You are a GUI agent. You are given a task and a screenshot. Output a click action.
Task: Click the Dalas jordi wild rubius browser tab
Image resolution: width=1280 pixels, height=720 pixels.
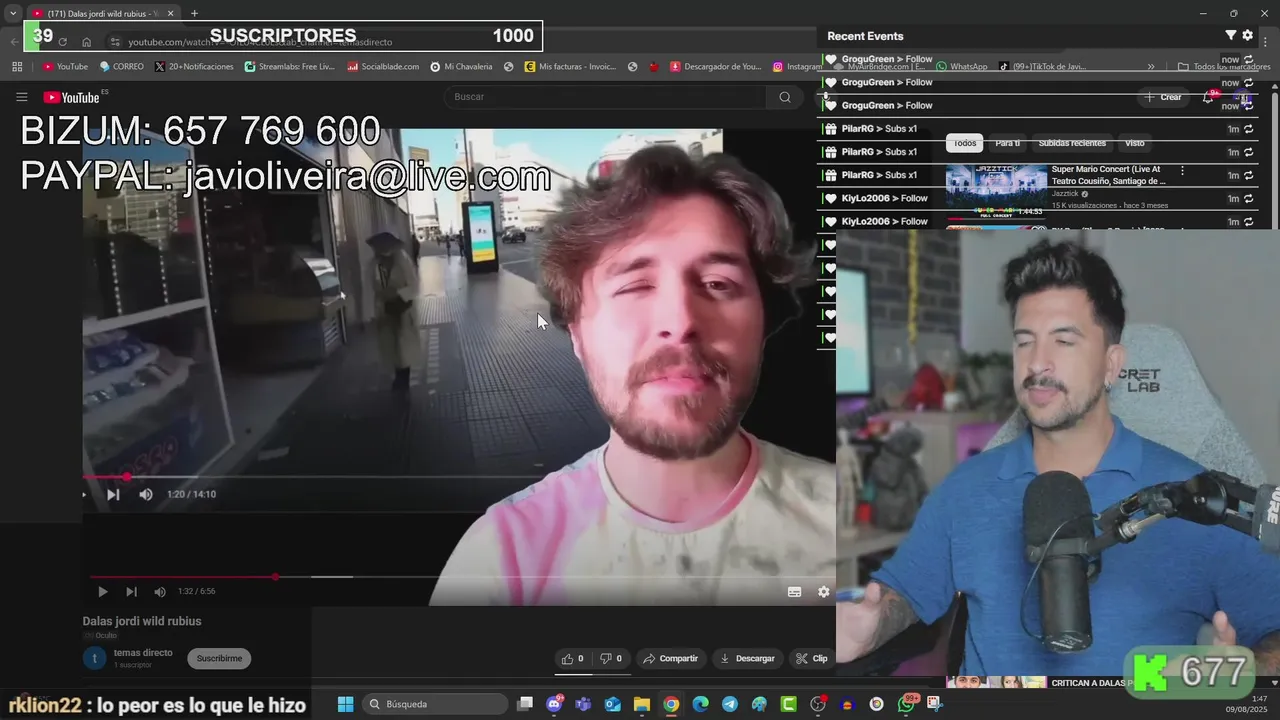pyautogui.click(x=103, y=14)
